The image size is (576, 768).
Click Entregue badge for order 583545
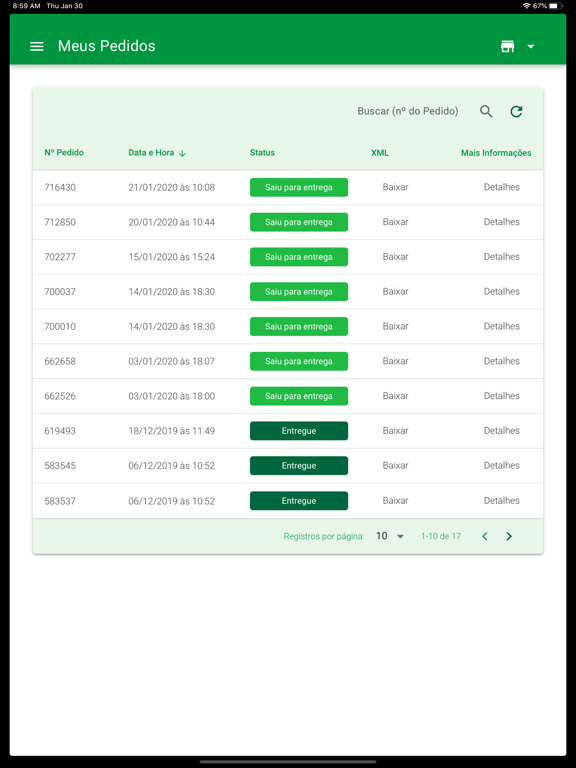299,465
